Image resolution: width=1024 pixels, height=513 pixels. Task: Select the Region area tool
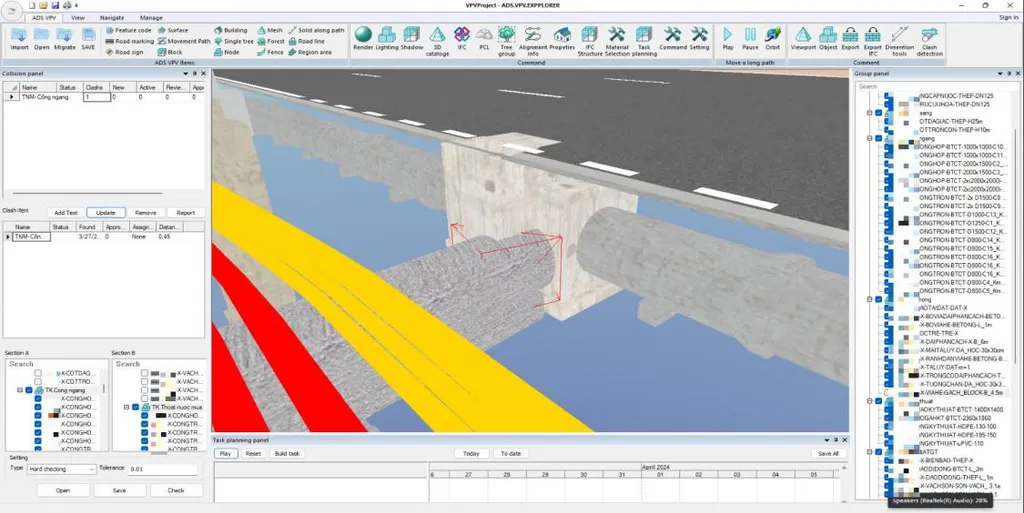[x=310, y=52]
